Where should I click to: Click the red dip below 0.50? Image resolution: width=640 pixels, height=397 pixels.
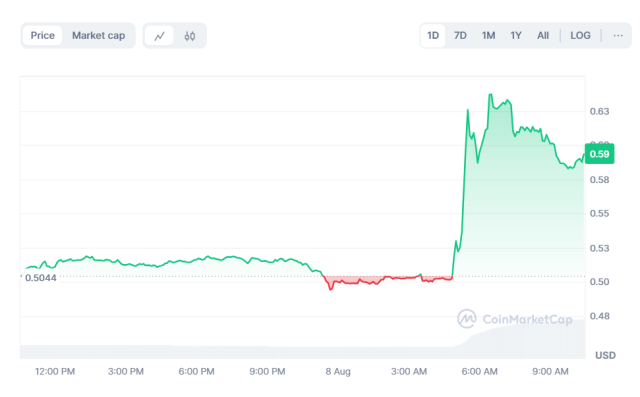pyautogui.click(x=331, y=288)
